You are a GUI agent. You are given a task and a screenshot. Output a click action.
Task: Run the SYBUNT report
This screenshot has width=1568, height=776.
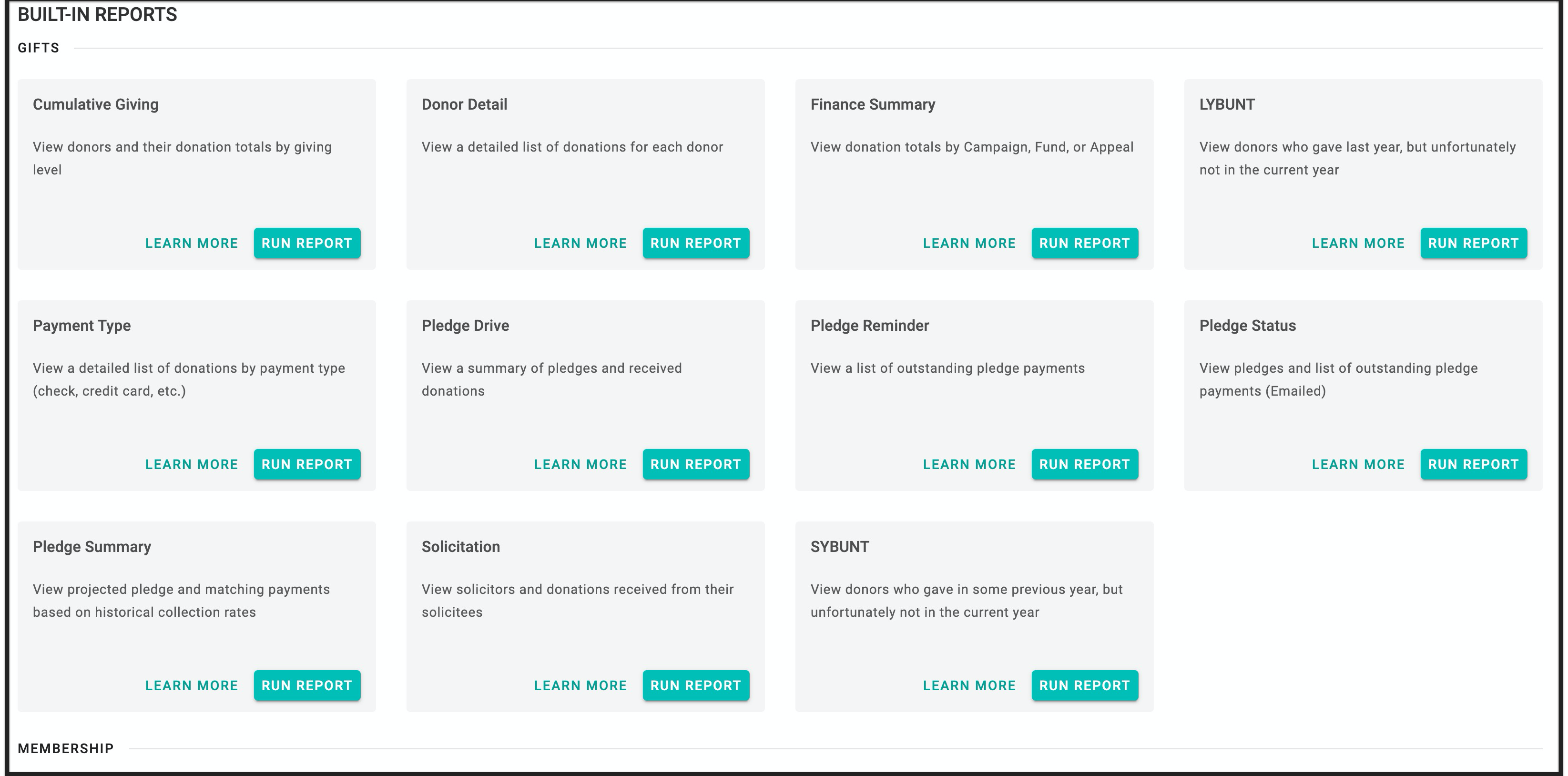[1085, 684]
